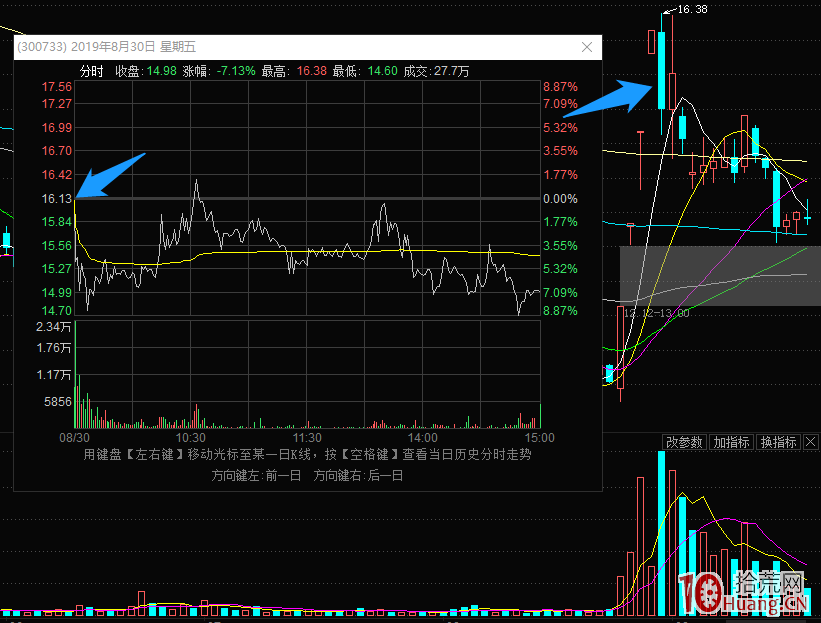Click the 14.70 price axis label
Viewport: 821px width, 623px height.
coord(57,310)
